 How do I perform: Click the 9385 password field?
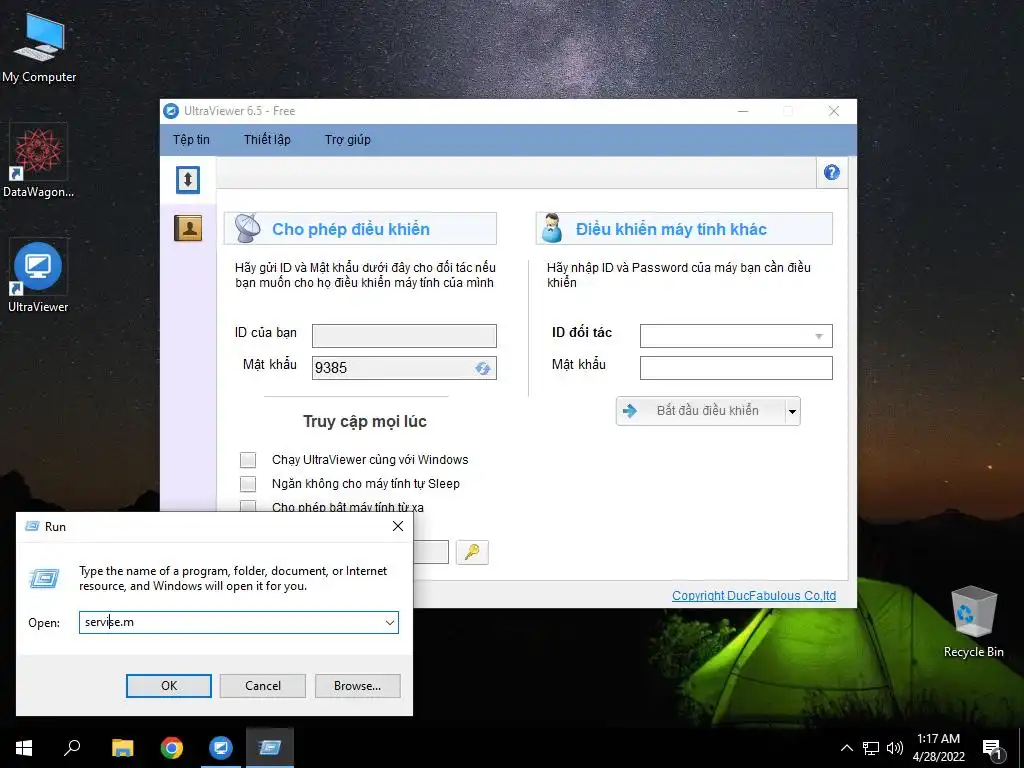pyautogui.click(x=404, y=368)
